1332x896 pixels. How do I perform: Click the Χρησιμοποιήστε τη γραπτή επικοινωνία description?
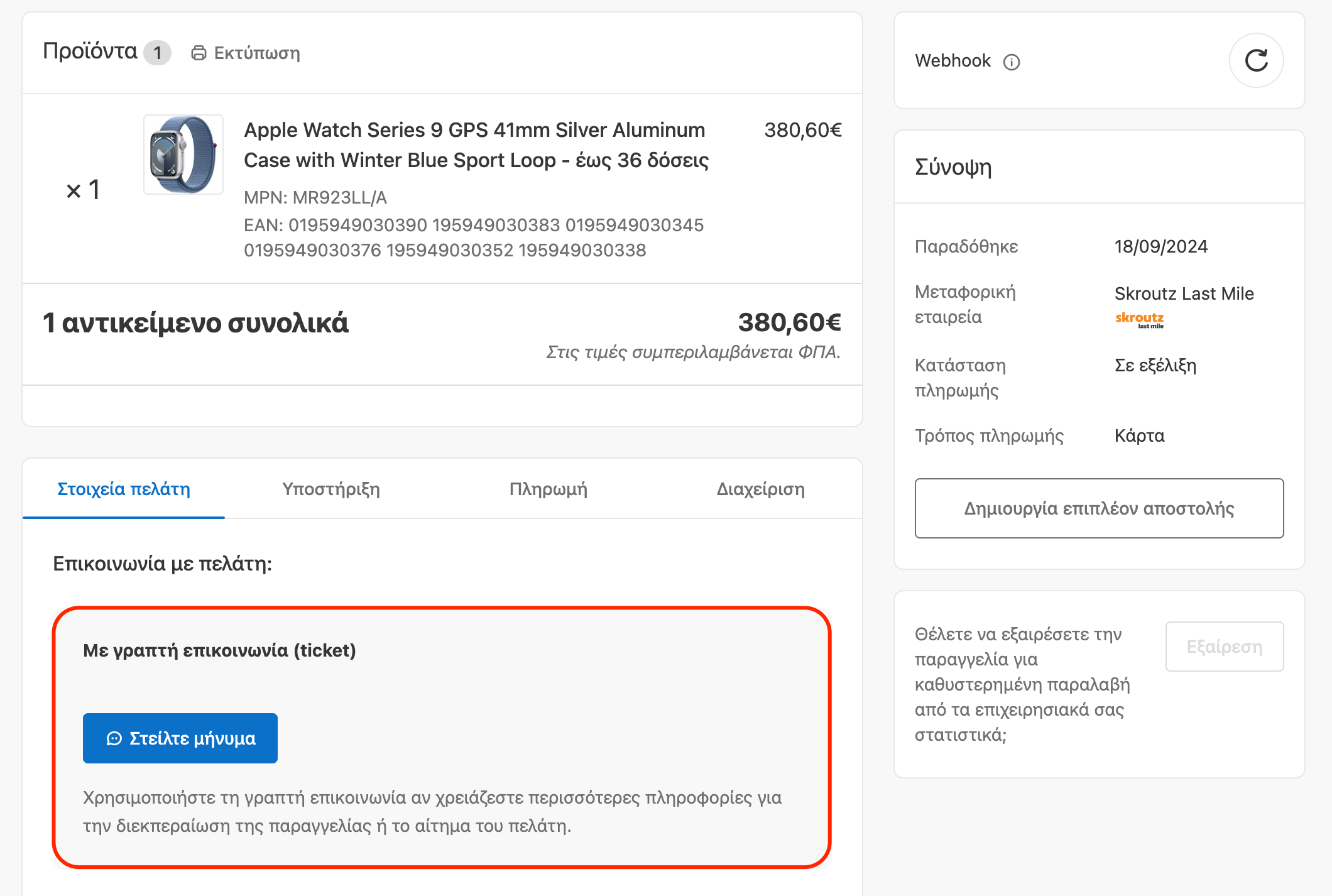click(432, 811)
